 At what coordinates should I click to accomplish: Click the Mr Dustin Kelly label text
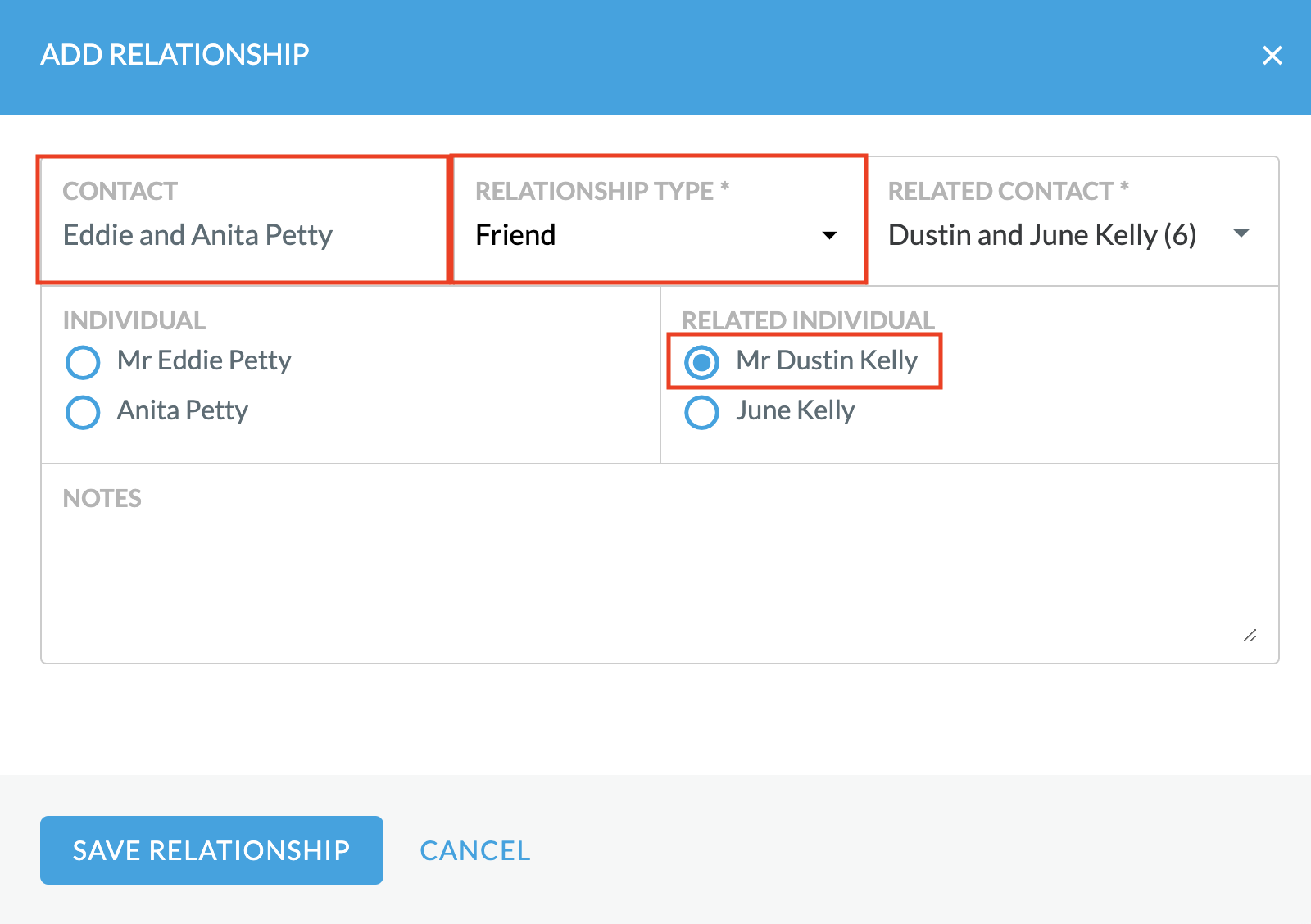click(827, 360)
